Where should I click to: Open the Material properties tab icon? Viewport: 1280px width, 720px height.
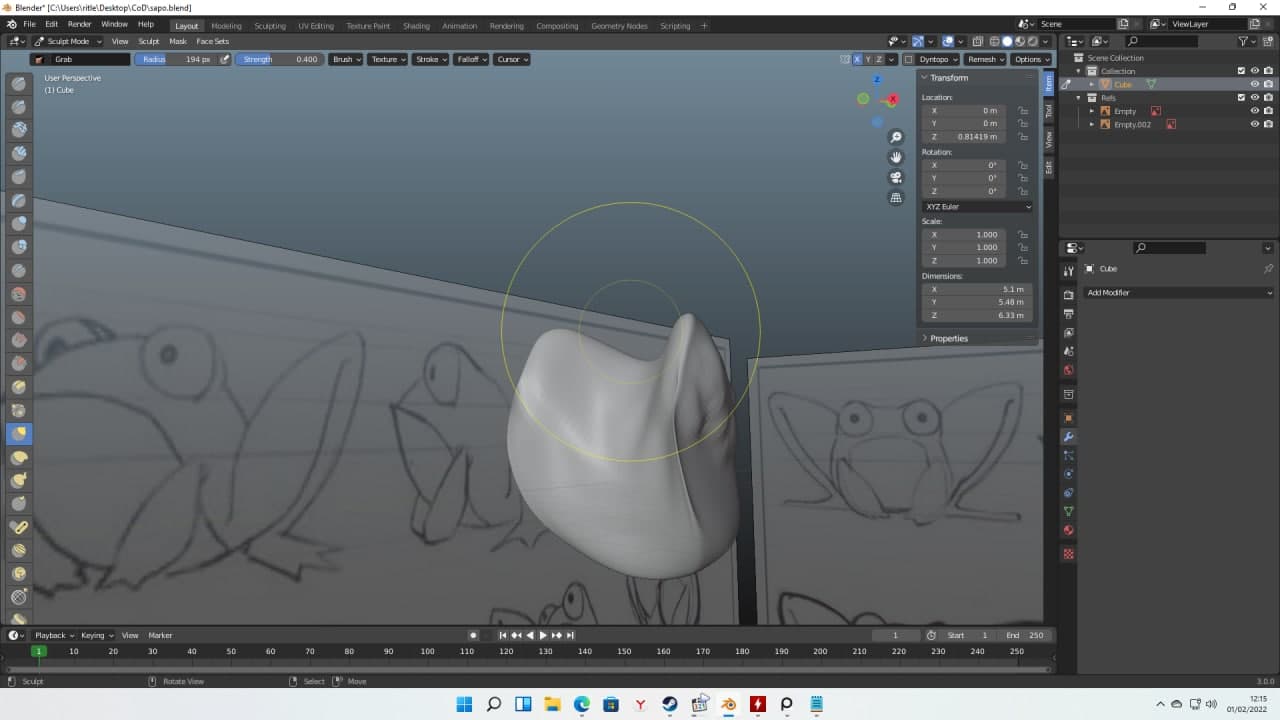point(1068,530)
